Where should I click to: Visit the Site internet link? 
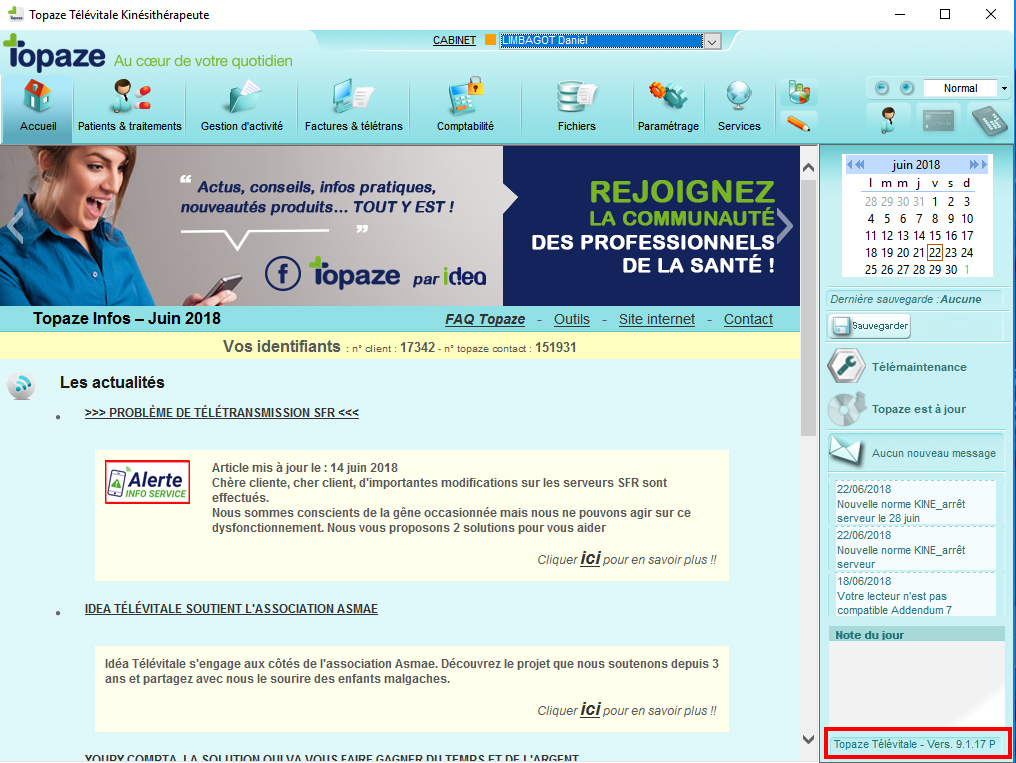point(656,319)
